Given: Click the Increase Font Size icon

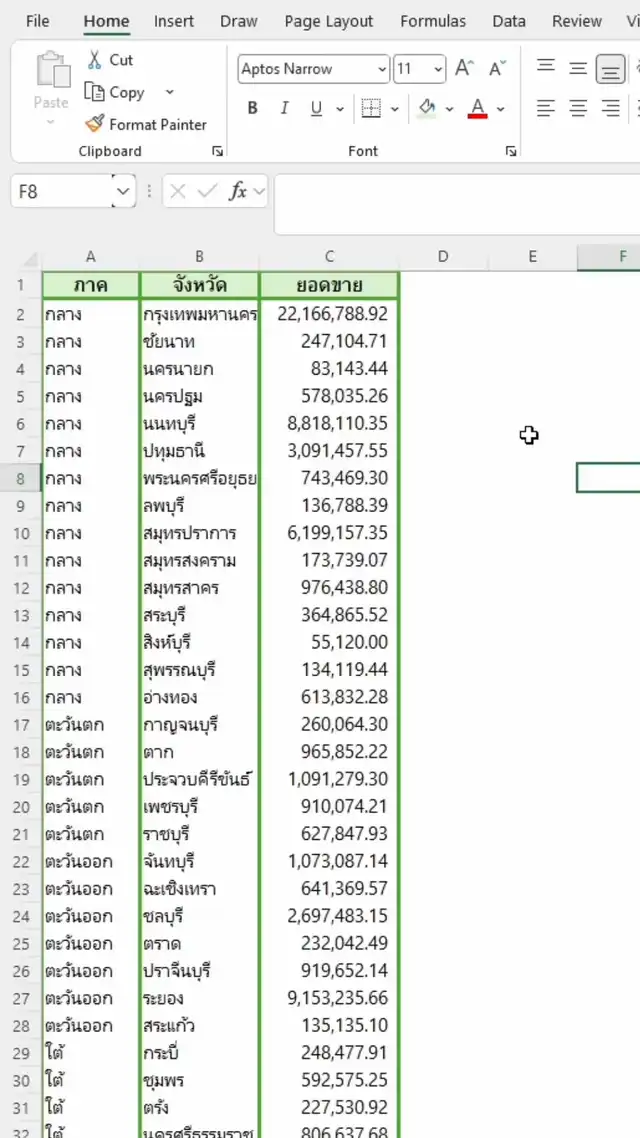Looking at the screenshot, I should click(464, 68).
